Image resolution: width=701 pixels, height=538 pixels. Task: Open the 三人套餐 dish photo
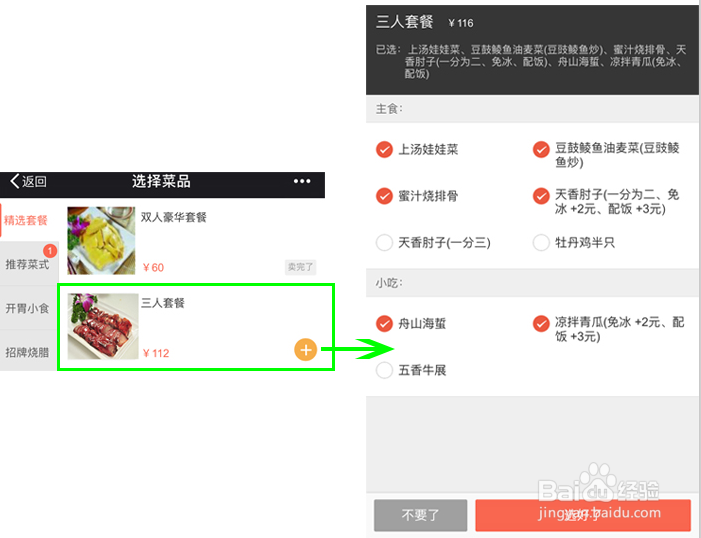[103, 326]
